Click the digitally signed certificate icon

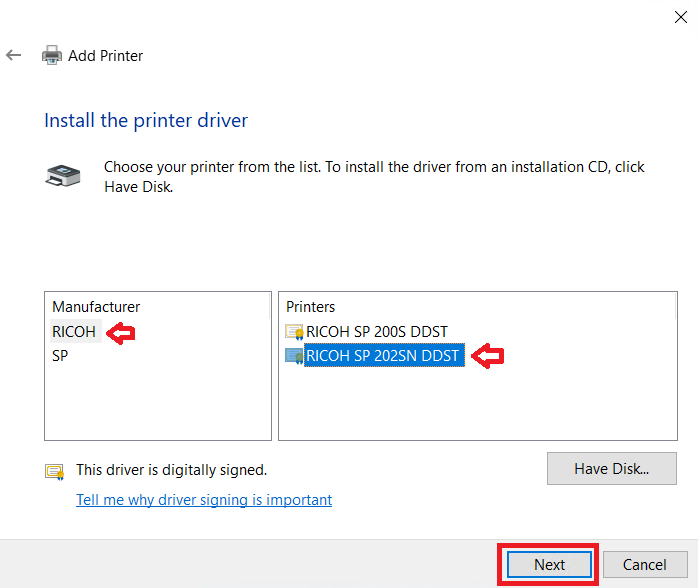click(x=54, y=471)
